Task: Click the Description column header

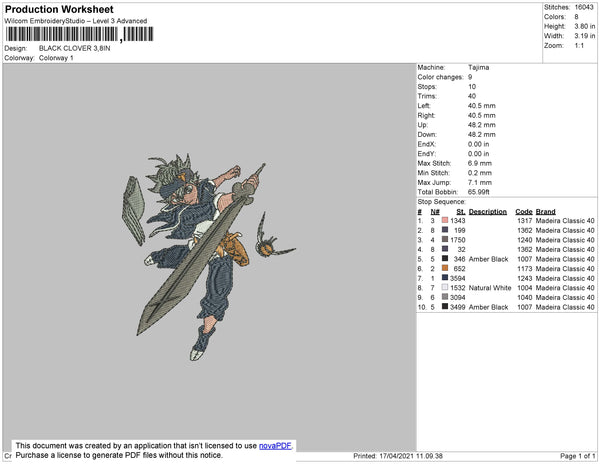Action: point(488,212)
